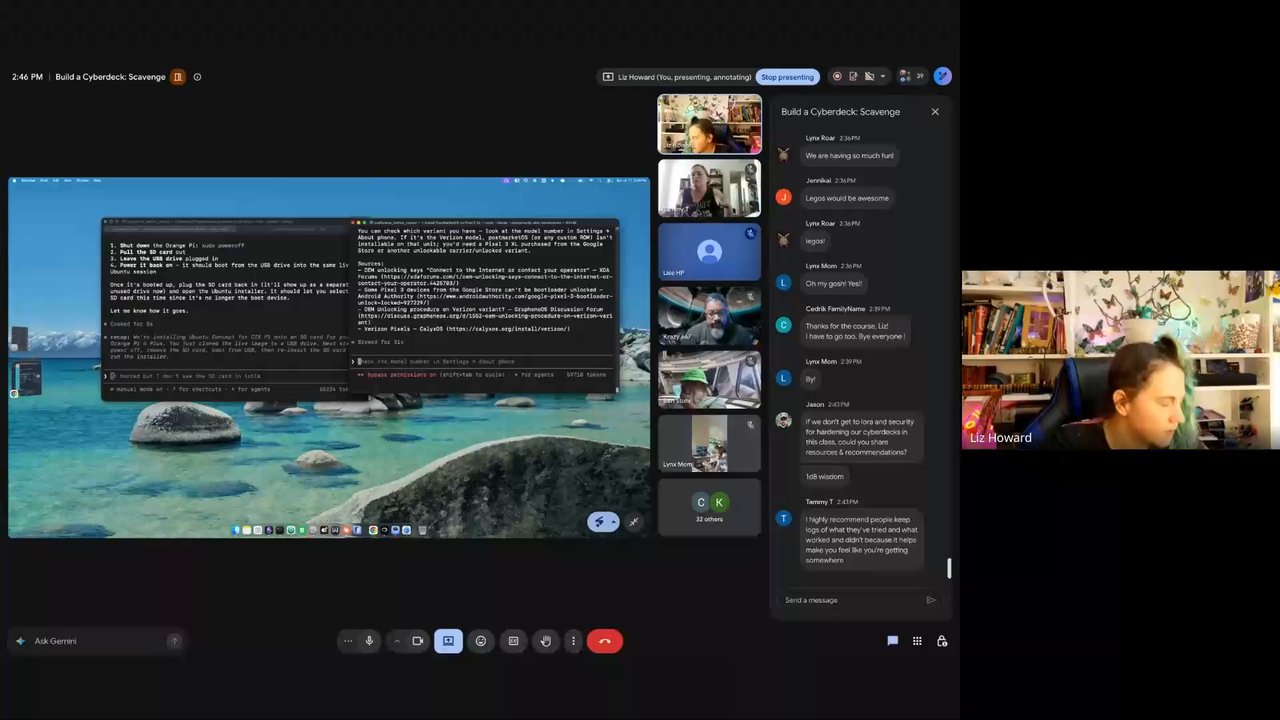Stop presenting the shared screen
1280x720 pixels.
click(x=788, y=77)
